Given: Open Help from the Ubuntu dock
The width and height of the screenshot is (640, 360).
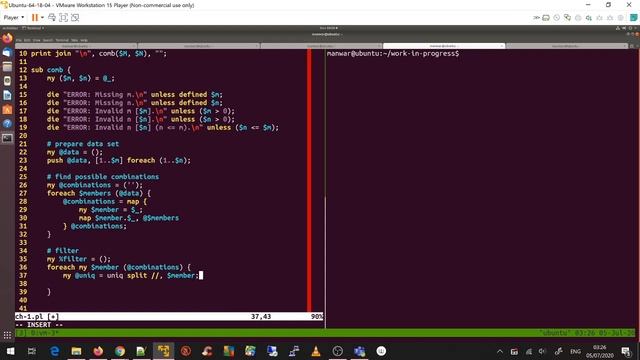Looking at the screenshot, I should click(7, 124).
